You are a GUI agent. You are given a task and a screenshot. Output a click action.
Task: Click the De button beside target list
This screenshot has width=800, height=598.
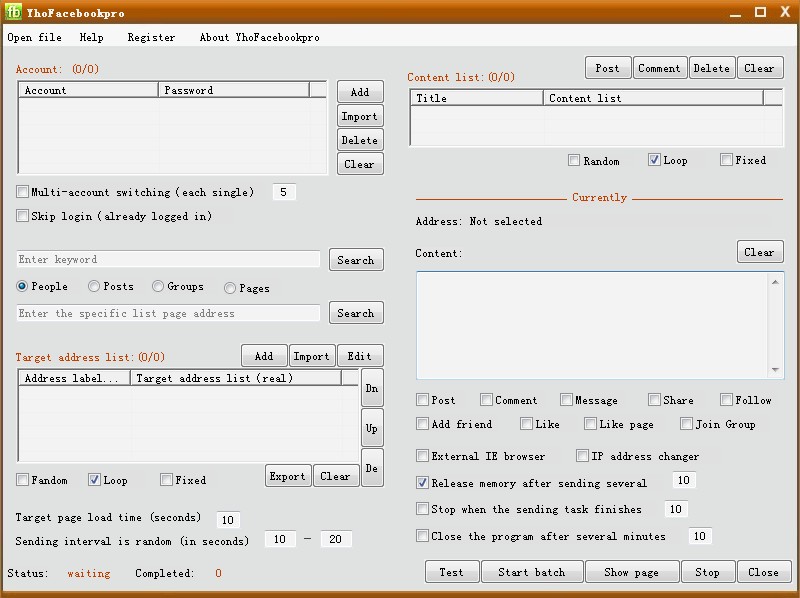[x=371, y=468]
